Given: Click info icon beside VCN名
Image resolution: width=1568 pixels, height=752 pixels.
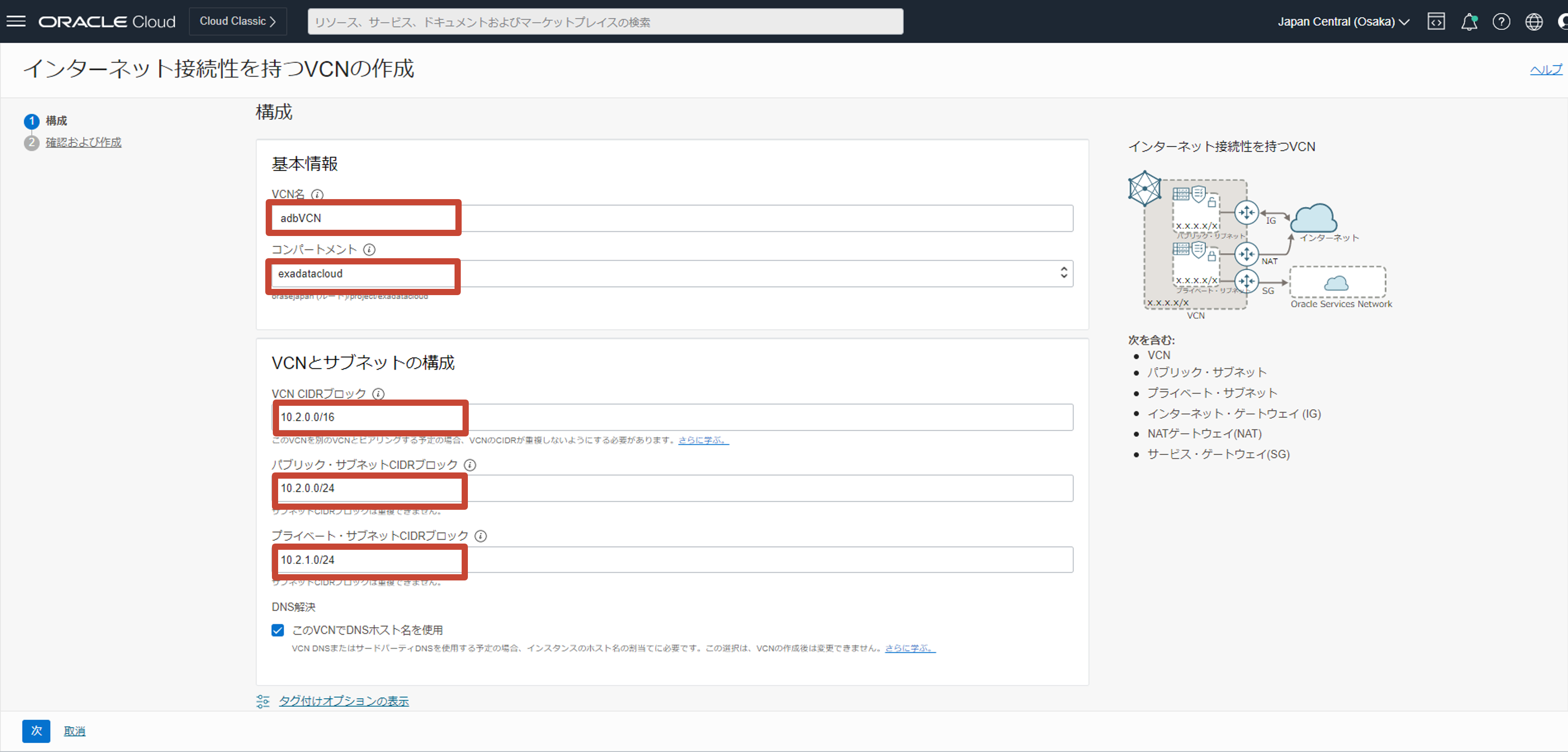Looking at the screenshot, I should point(317,194).
